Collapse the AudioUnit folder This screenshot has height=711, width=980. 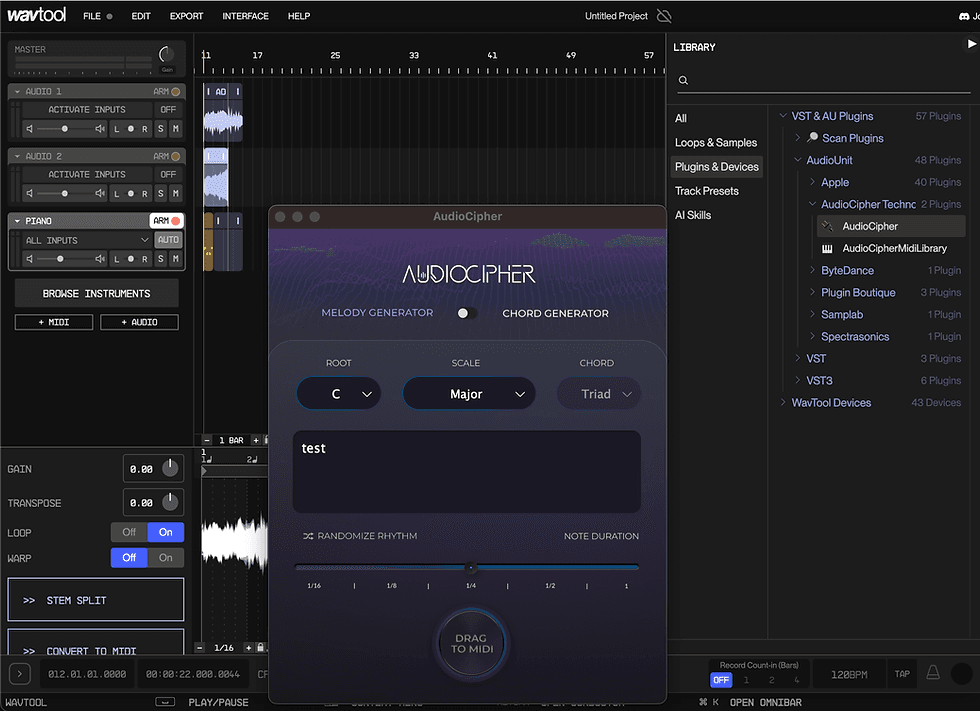(798, 160)
